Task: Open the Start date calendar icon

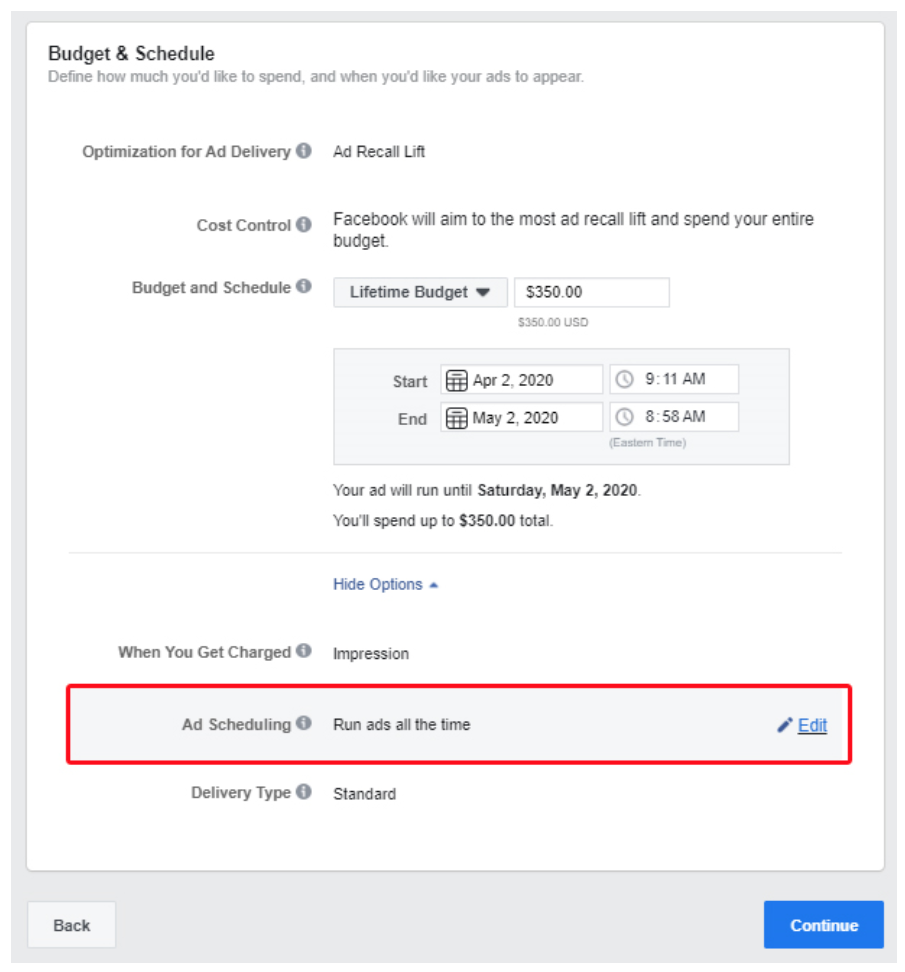Action: (457, 380)
